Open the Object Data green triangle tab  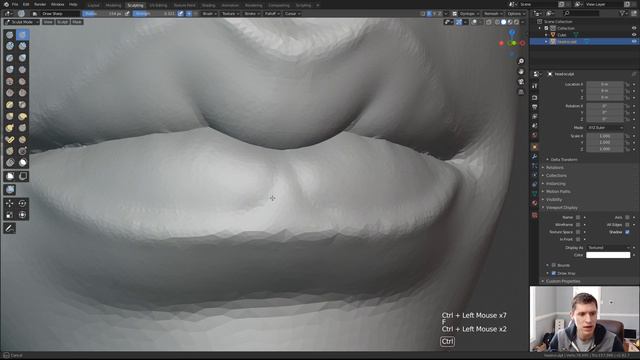tap(535, 193)
